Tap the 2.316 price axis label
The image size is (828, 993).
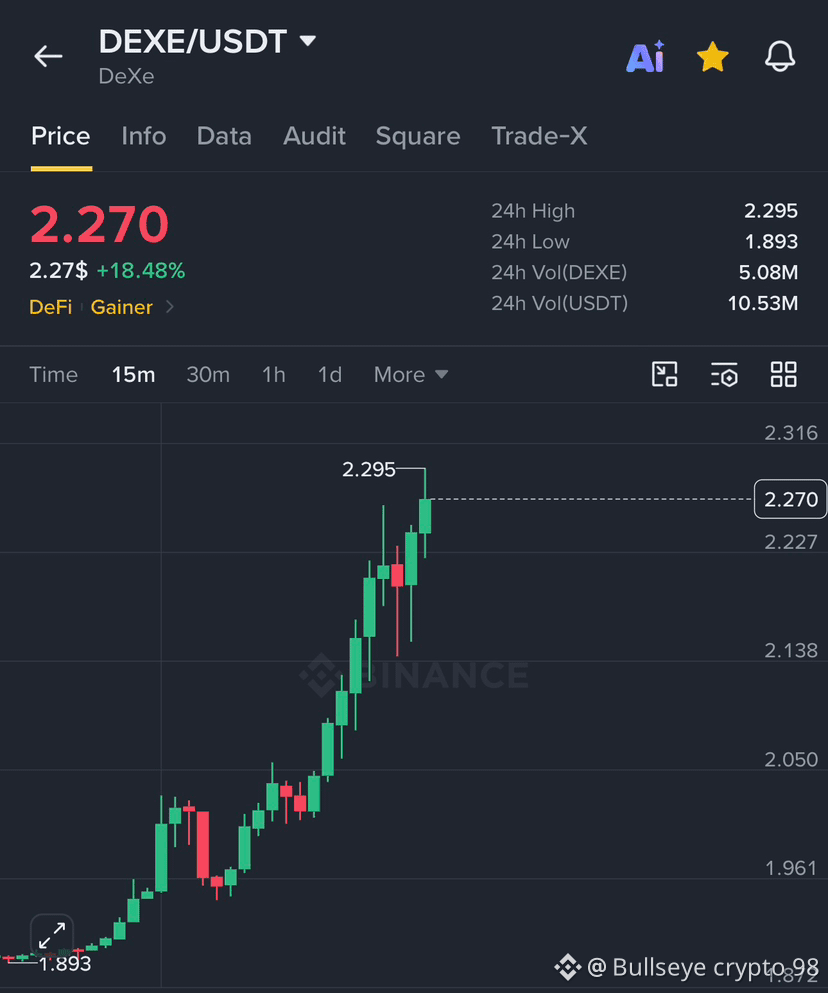(x=791, y=433)
